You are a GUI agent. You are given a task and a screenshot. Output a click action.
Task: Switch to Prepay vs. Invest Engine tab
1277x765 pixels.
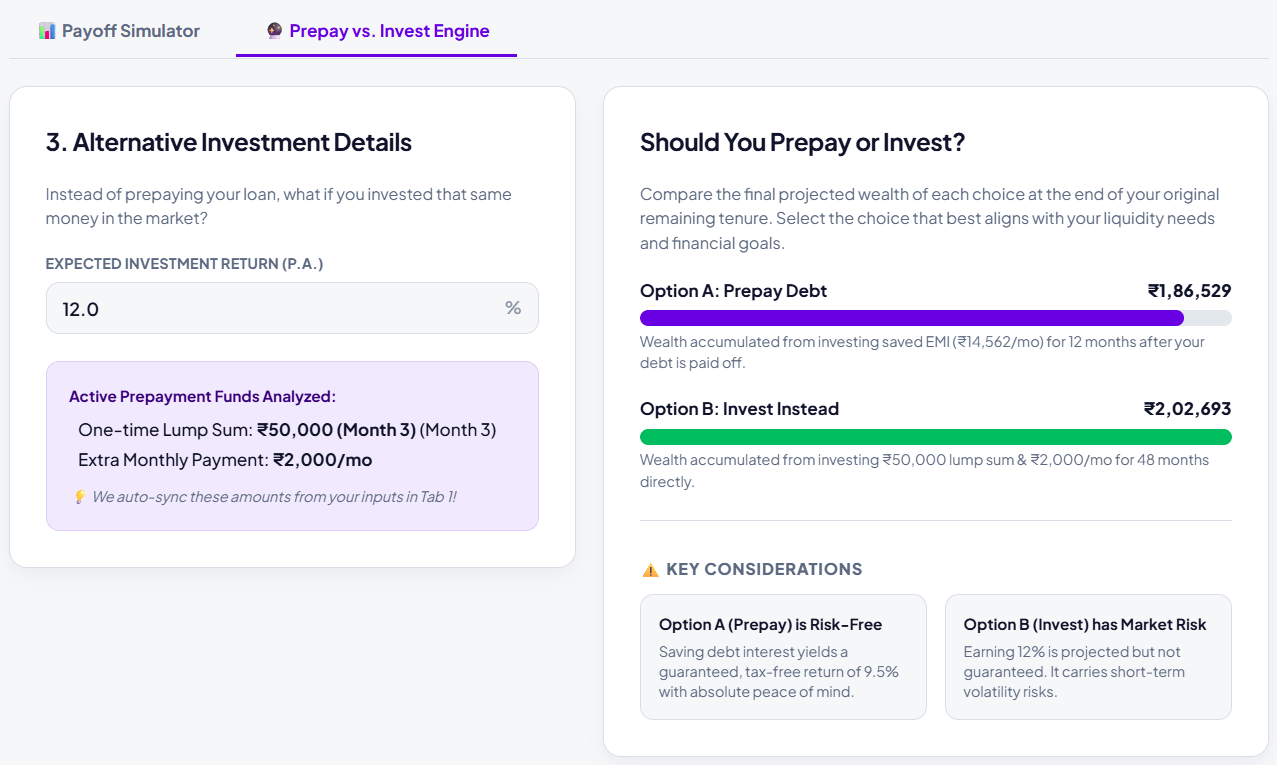(377, 31)
